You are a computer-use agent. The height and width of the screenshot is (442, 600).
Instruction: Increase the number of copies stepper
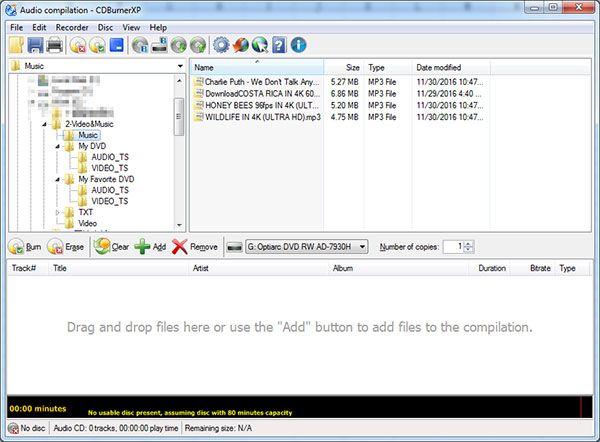[x=467, y=243]
